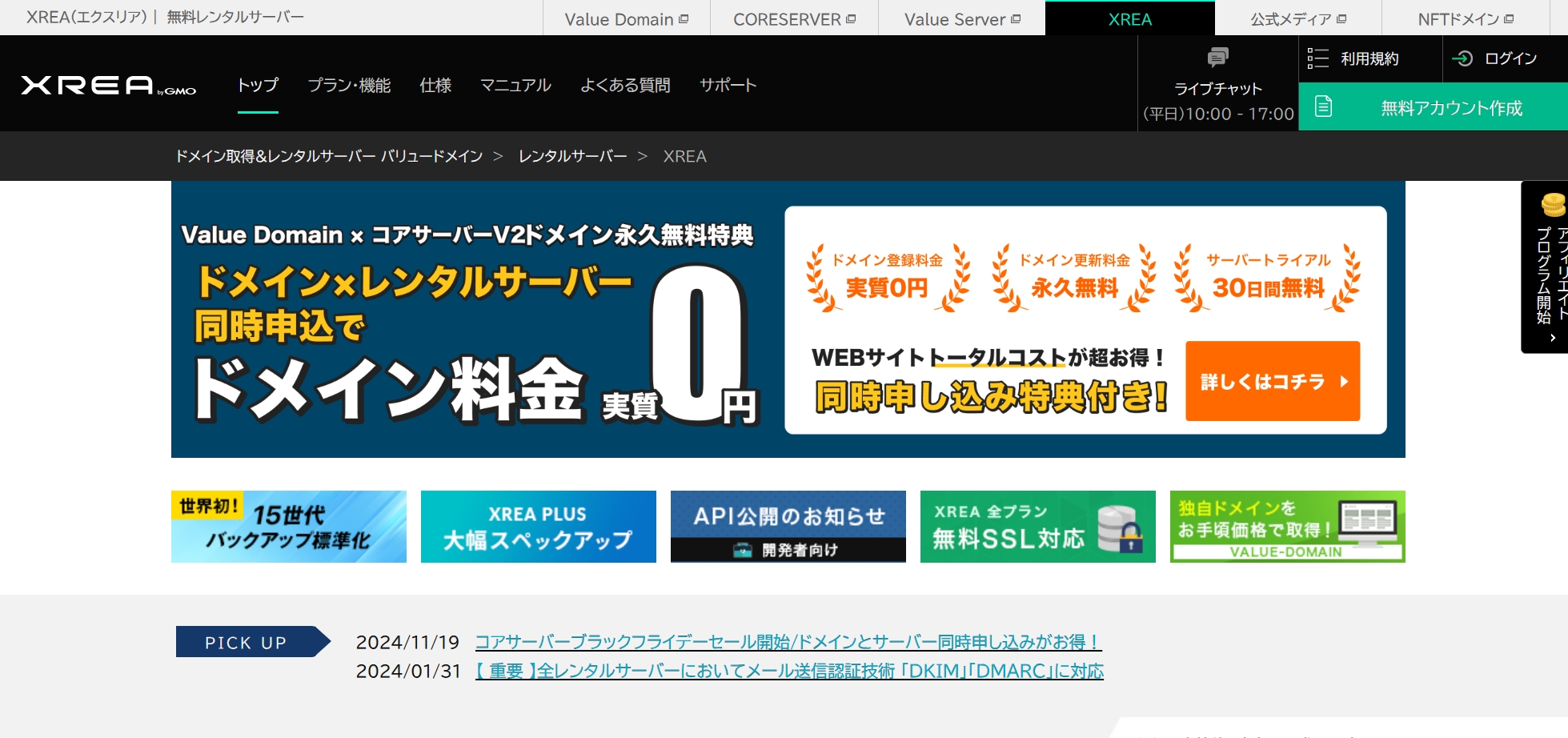Open the Value Server tab
The width and height of the screenshot is (1568, 738).
click(962, 18)
